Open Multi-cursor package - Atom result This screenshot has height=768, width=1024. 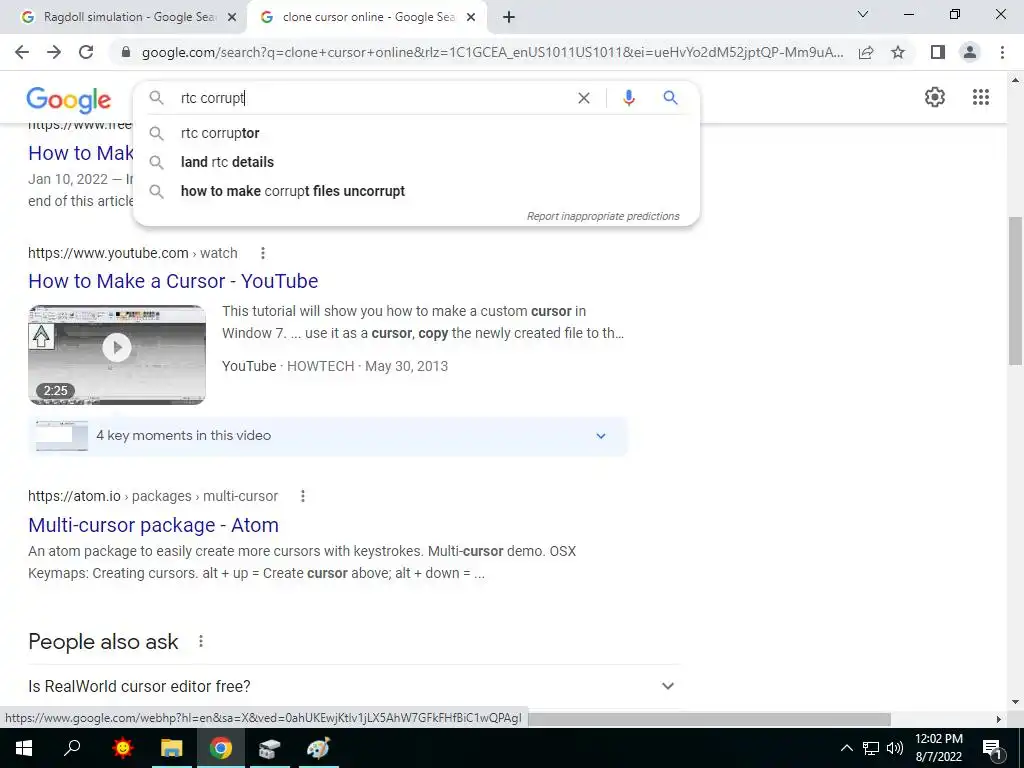pos(153,525)
